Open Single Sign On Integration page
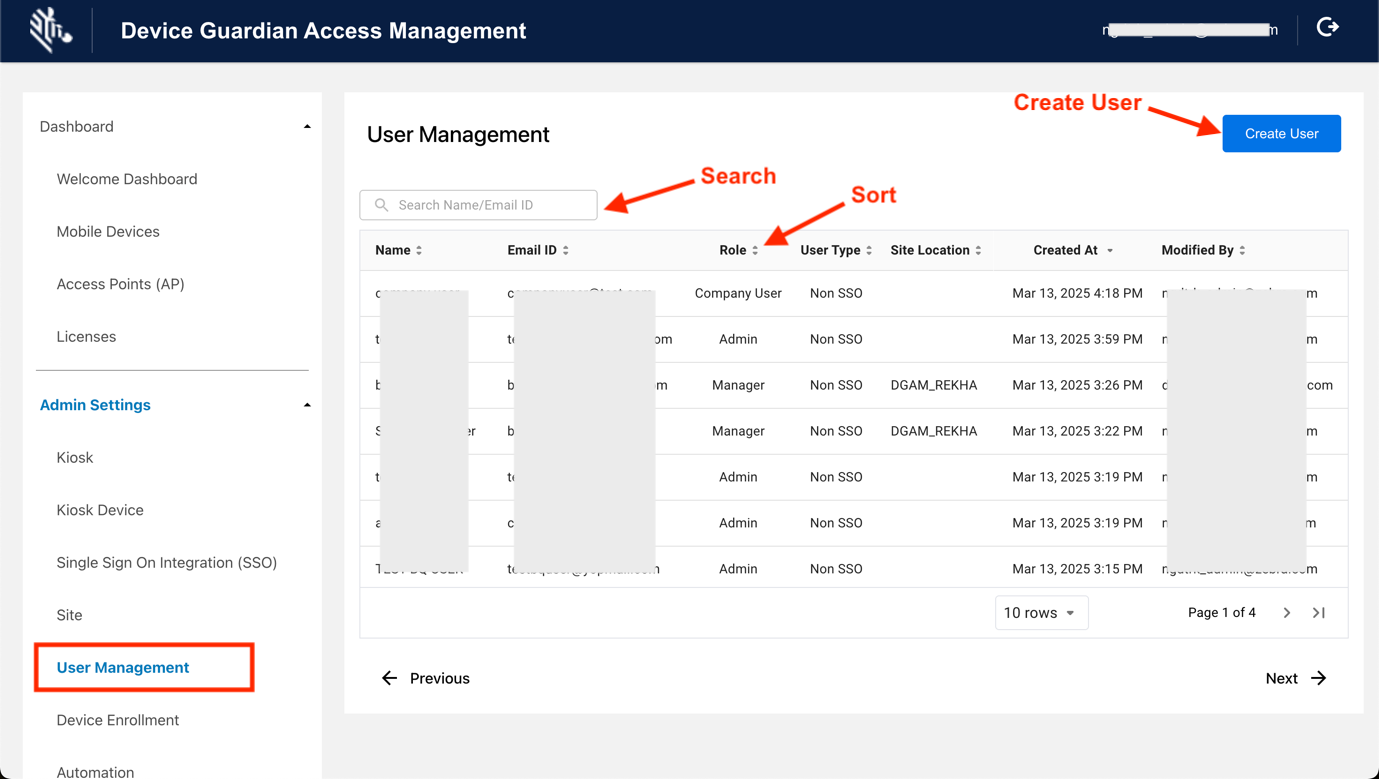Viewport: 1379px width, 779px height. point(167,563)
